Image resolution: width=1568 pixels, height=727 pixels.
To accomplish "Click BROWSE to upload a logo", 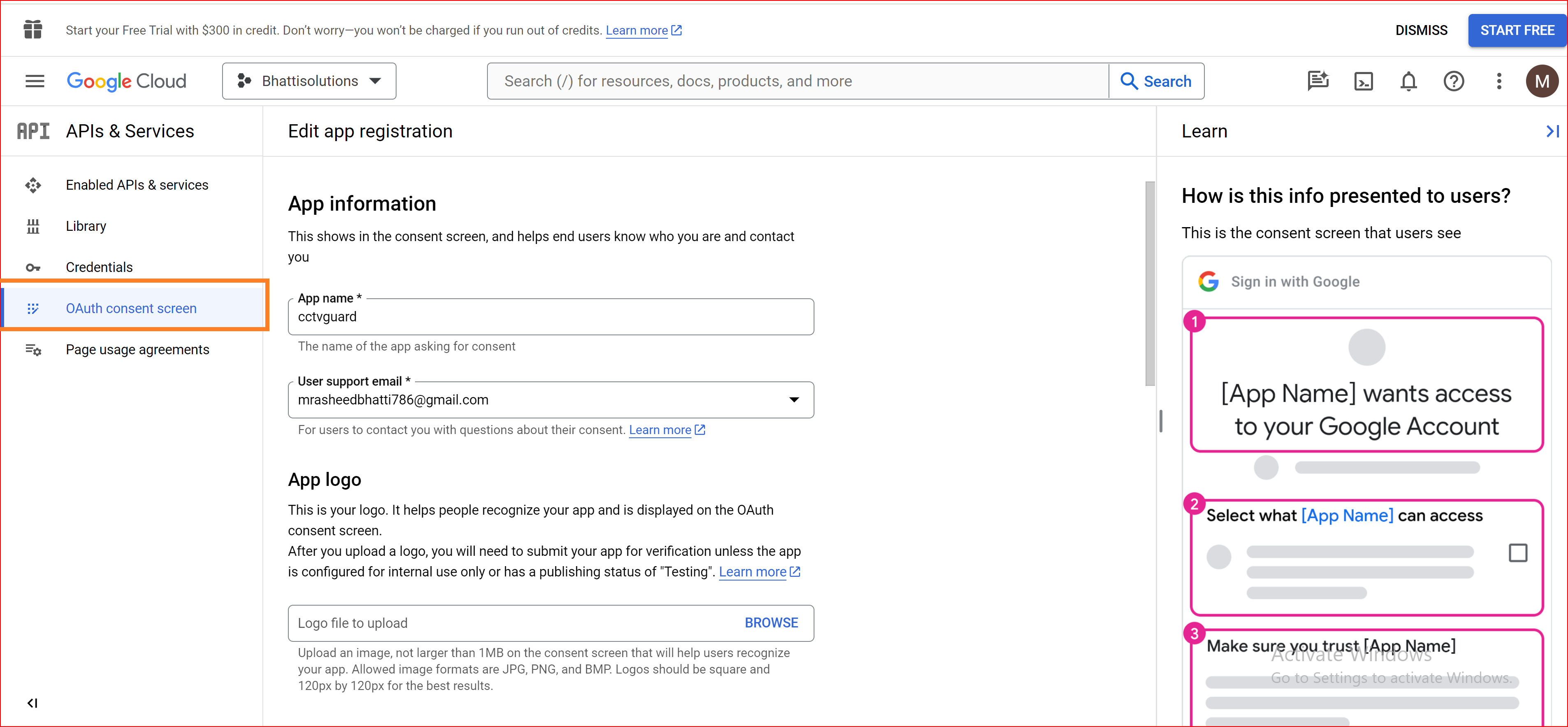I will click(x=771, y=623).
